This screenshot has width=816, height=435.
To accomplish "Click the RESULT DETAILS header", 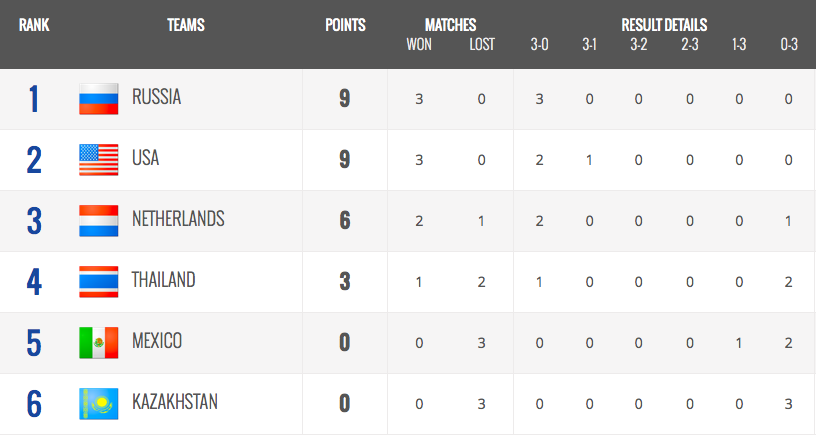I will coord(664,25).
